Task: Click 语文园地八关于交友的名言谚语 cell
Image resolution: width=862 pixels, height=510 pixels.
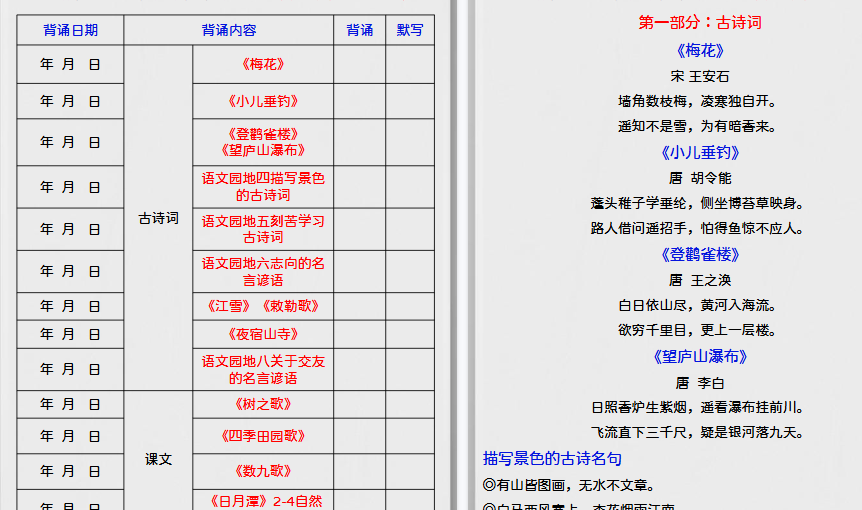Action: pos(263,369)
